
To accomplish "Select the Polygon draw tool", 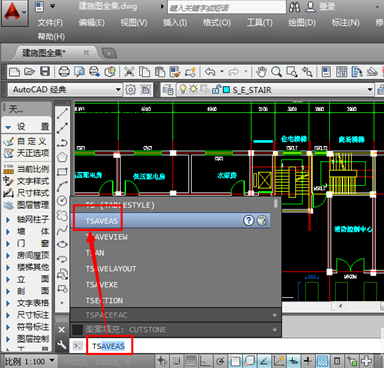I will 62,157.
